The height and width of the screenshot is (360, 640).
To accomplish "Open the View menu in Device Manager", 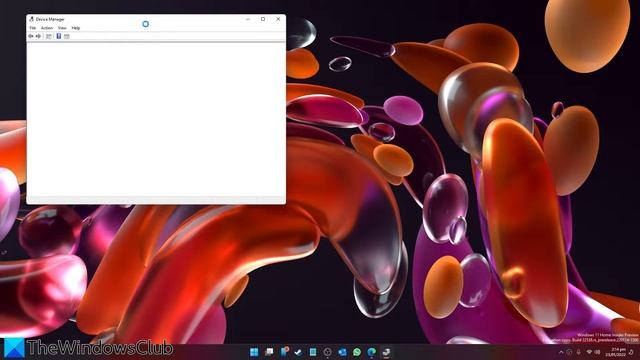I will coord(62,28).
